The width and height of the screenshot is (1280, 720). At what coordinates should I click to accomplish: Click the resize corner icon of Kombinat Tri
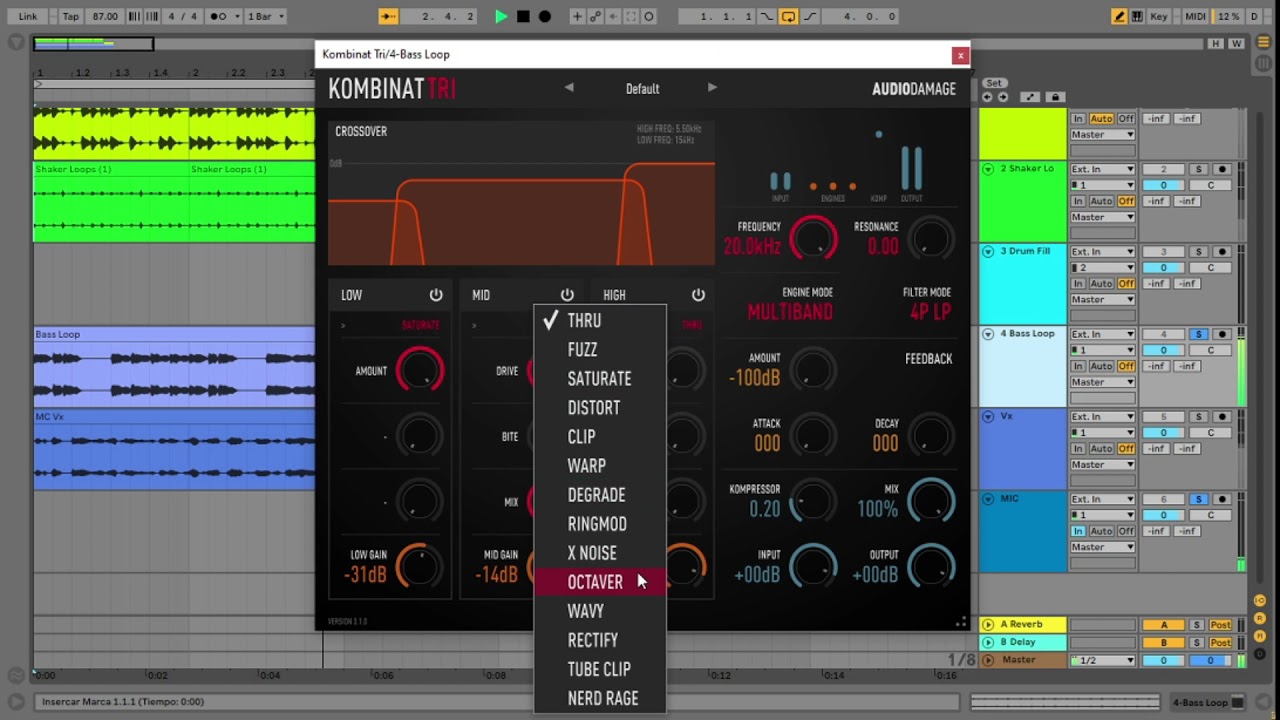click(x=961, y=622)
